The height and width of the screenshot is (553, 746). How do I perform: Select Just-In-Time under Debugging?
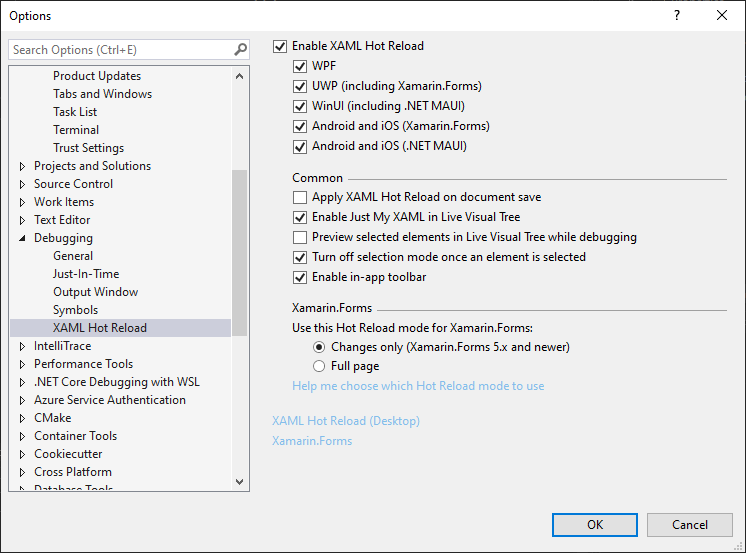tap(86, 274)
